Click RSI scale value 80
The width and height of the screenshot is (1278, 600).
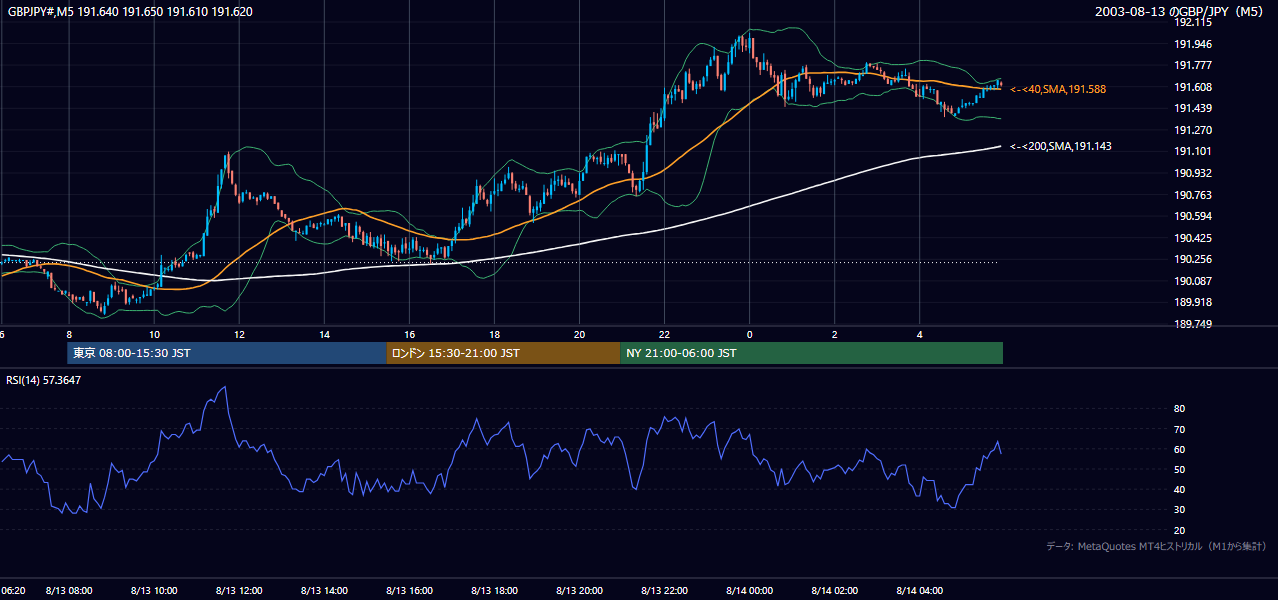pos(1179,409)
